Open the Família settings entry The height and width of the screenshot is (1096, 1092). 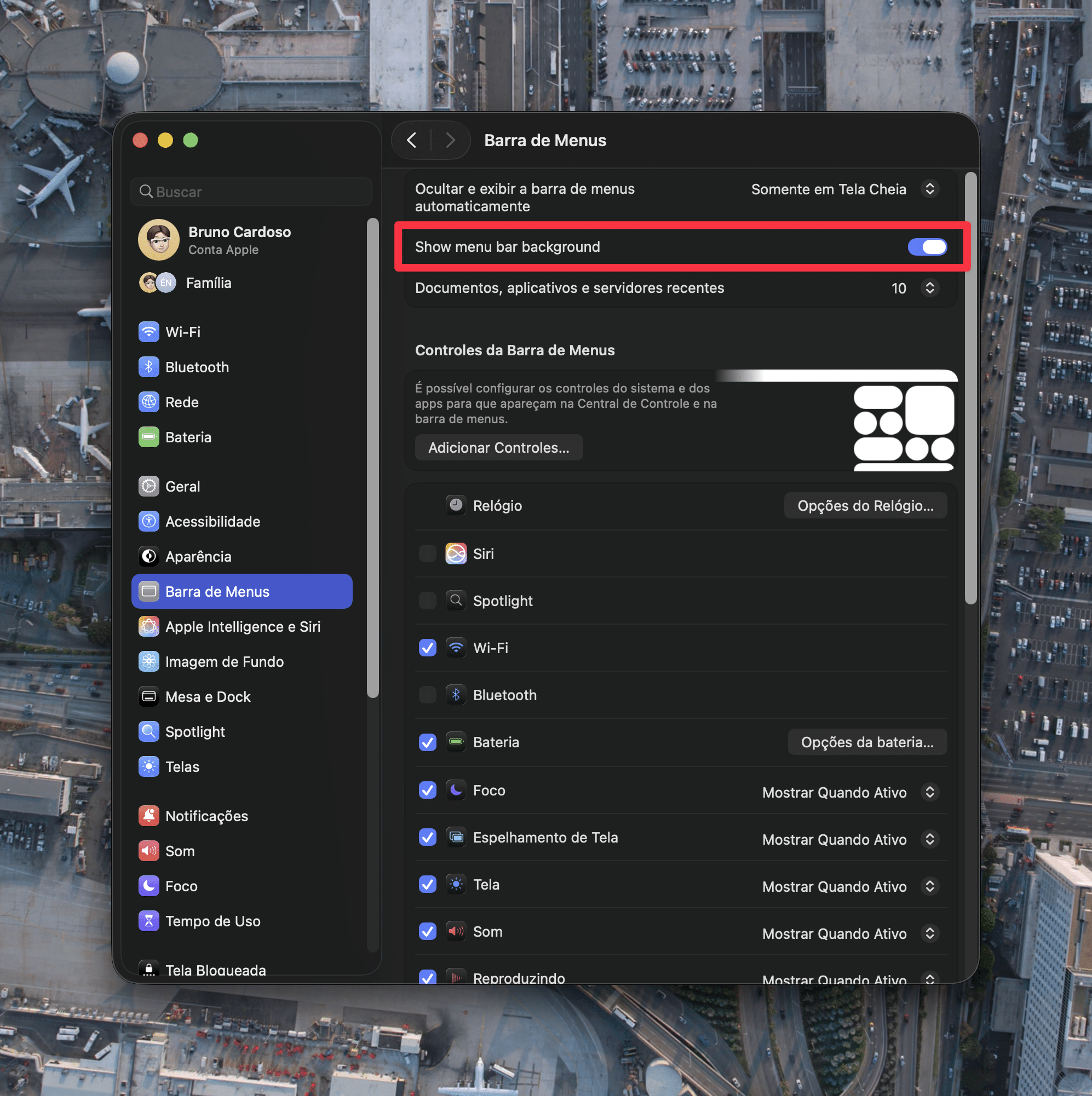[242, 282]
